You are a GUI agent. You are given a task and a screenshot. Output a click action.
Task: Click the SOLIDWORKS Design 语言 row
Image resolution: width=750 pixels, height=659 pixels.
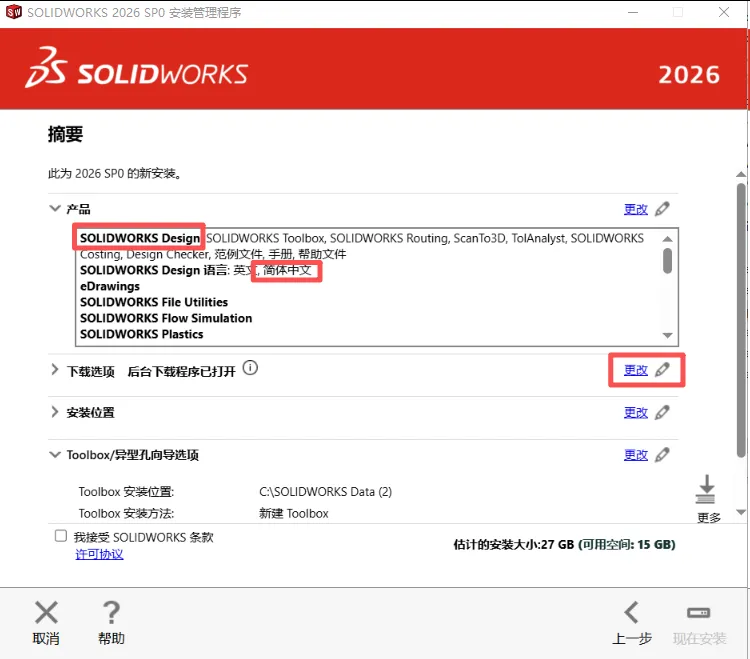(196, 270)
